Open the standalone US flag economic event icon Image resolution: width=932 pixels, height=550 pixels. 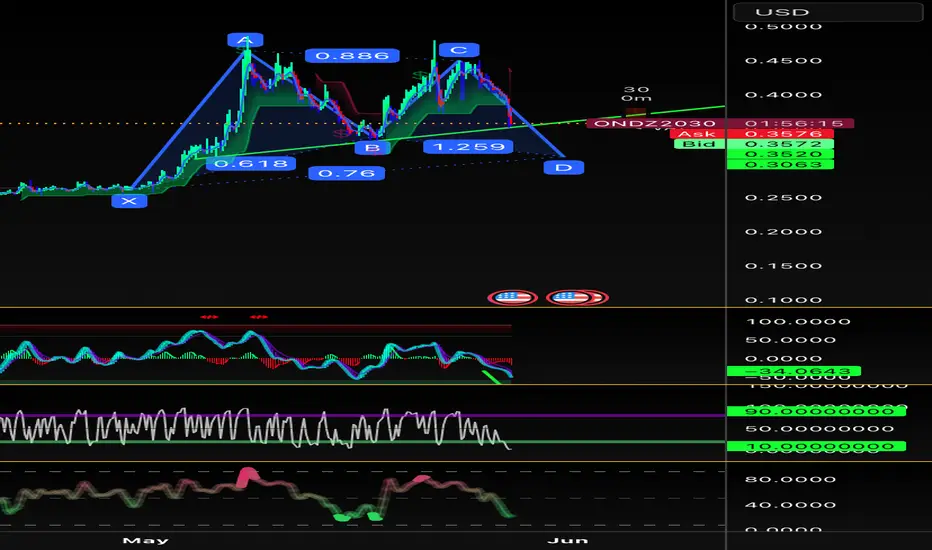[x=512, y=297]
